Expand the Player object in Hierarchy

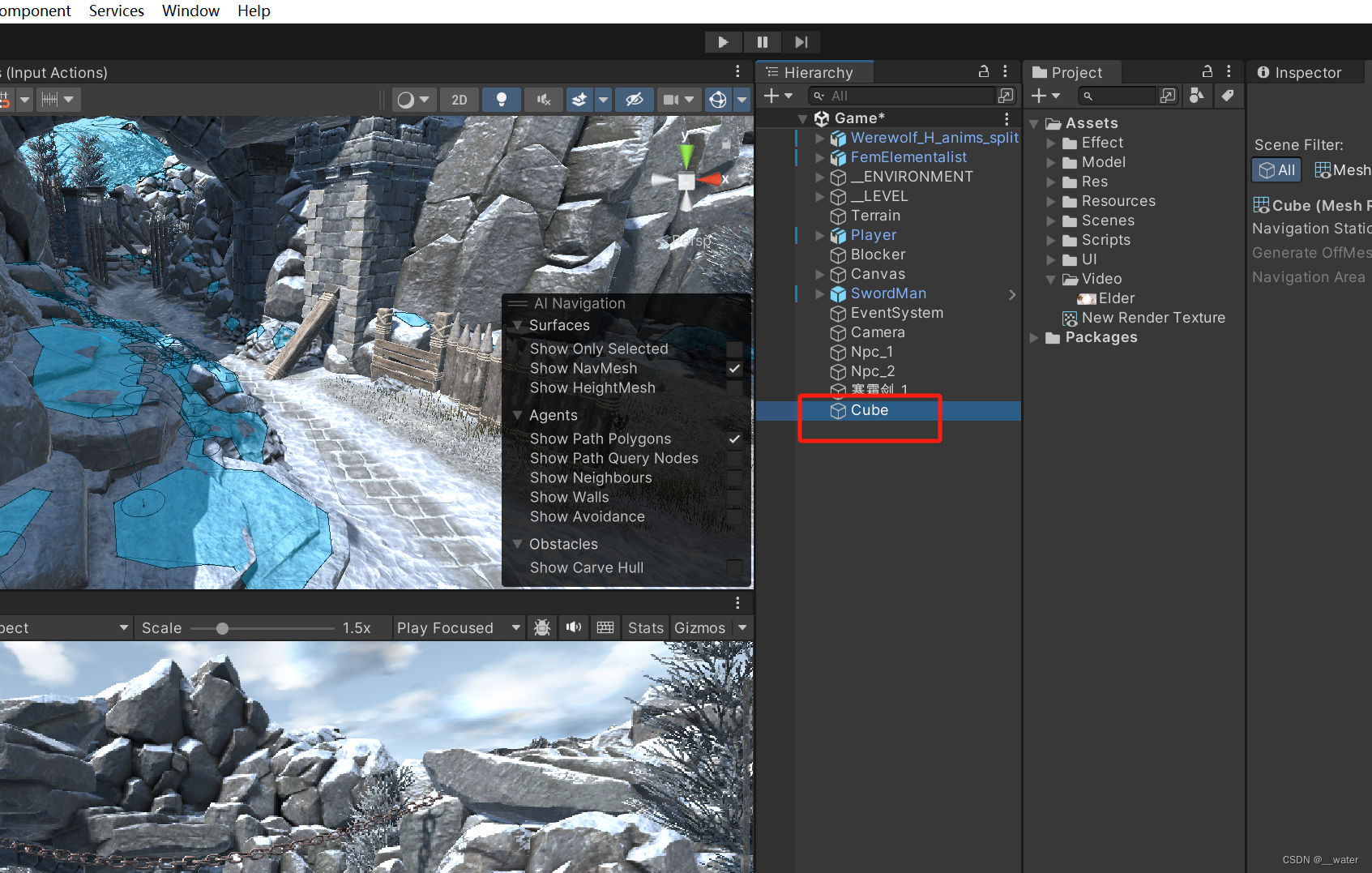819,235
